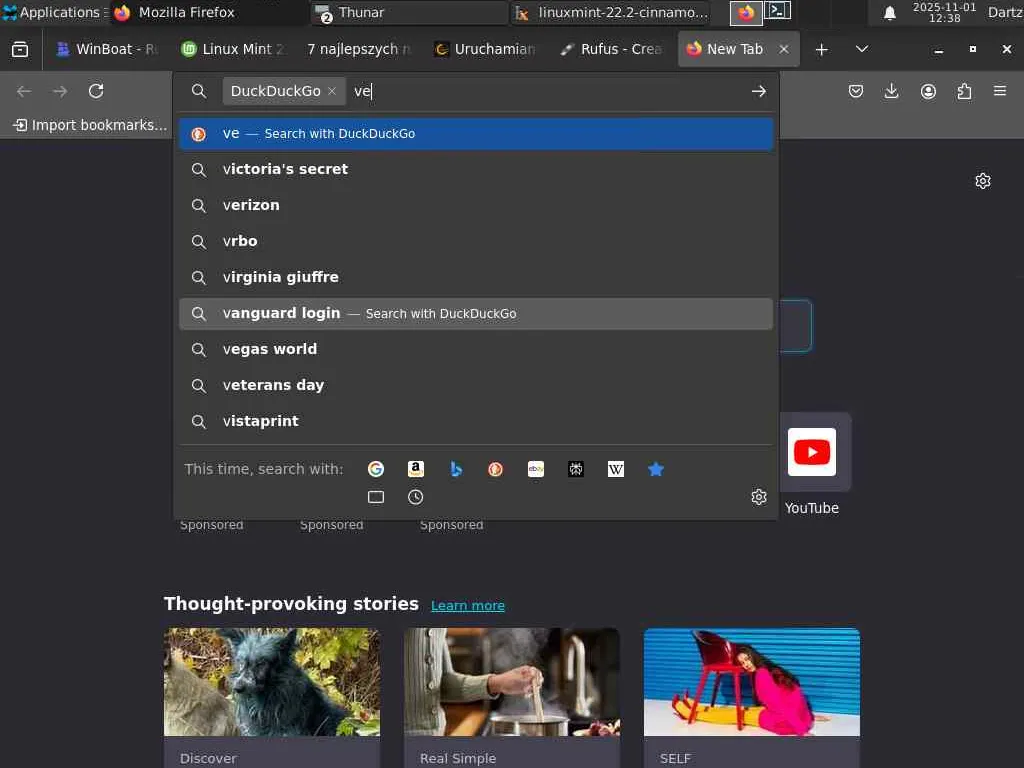Search this time with DuckDuckGo icon
Viewport: 1024px width, 768px height.
[x=496, y=469]
